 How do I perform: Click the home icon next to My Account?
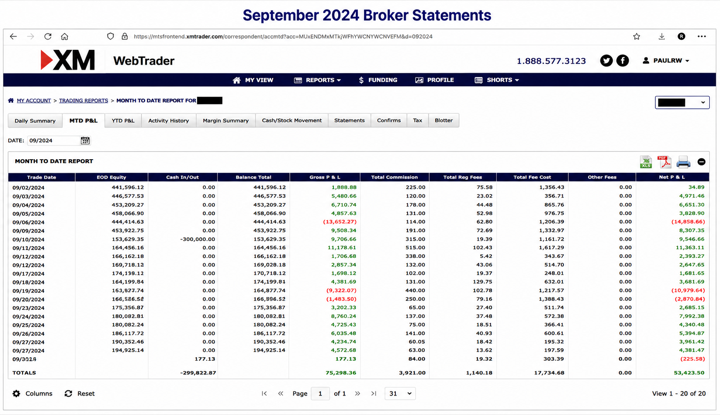11,101
